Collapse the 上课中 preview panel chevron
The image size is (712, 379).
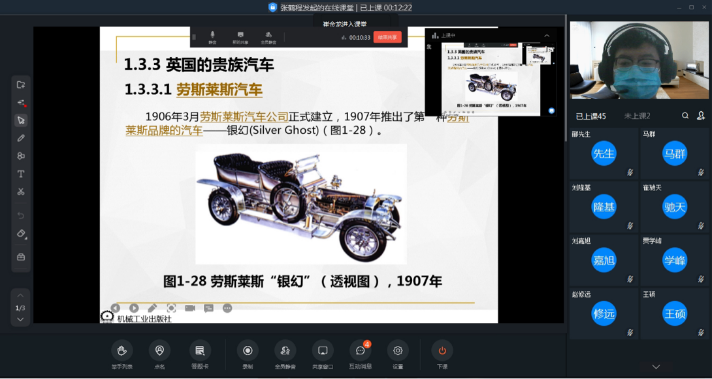click(x=547, y=35)
